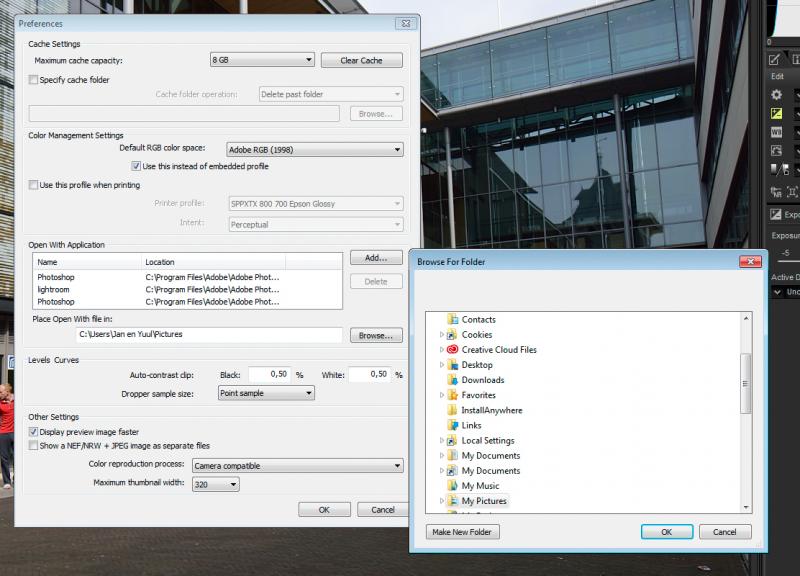800x576 pixels.
Task: Click the scroll-down arrow in folder list
Action: (x=746, y=507)
